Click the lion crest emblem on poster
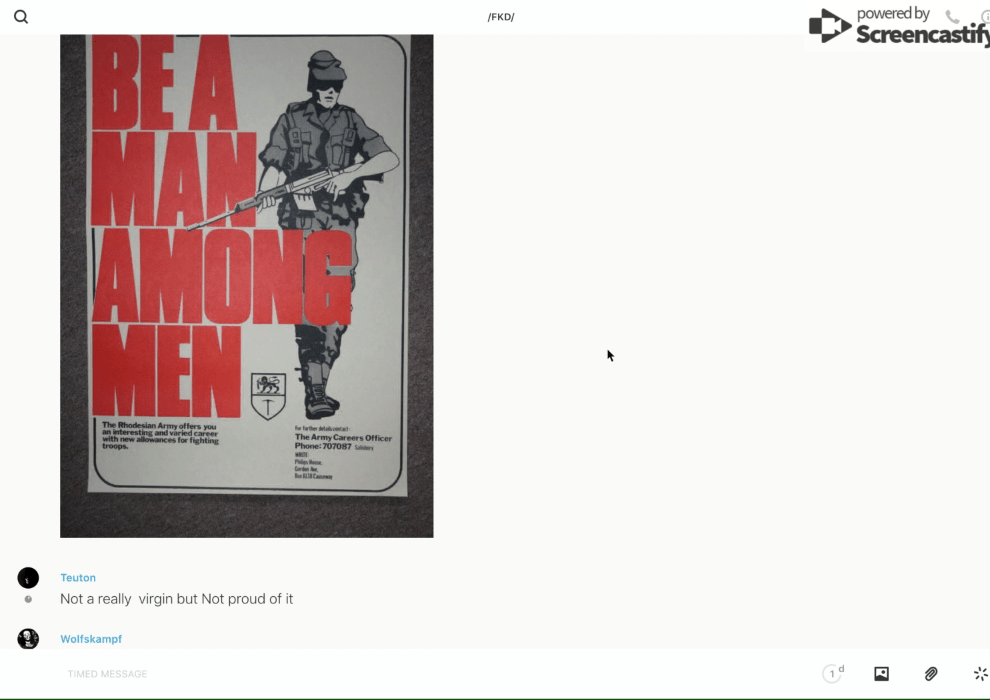The height and width of the screenshot is (700, 990). click(x=268, y=396)
